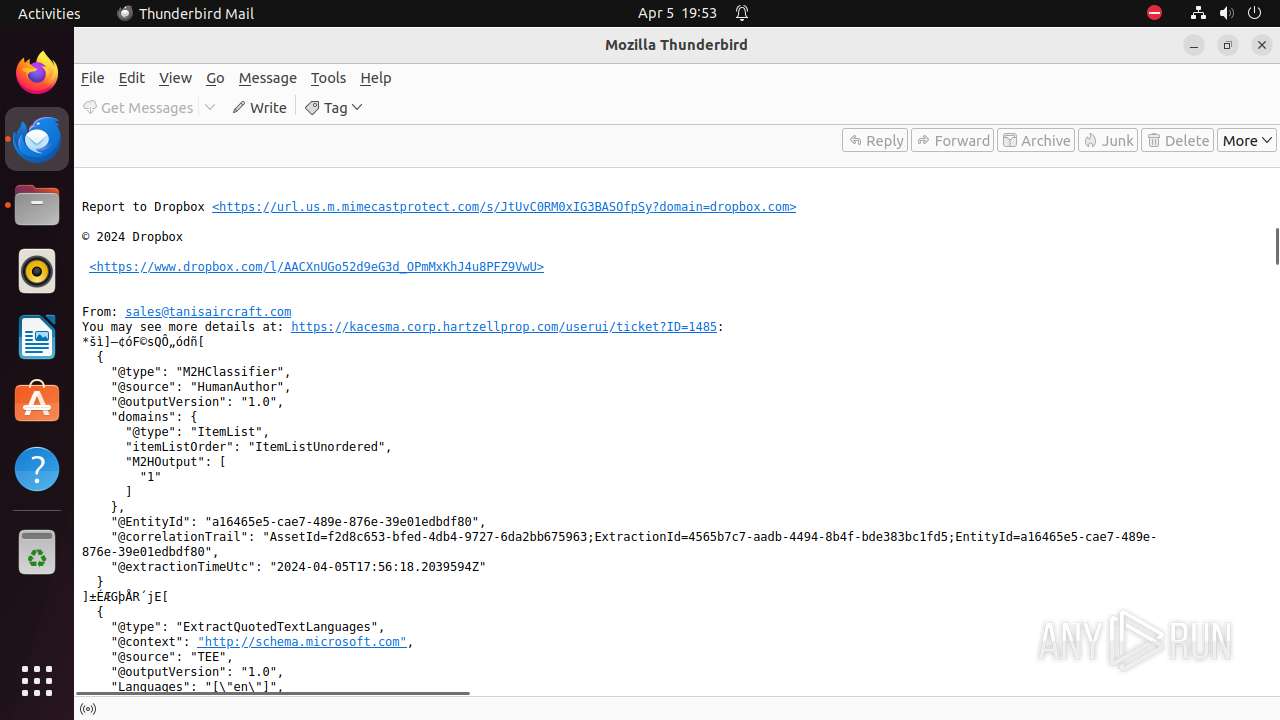Open Help from the dock
The height and width of the screenshot is (720, 1280).
pyautogui.click(x=37, y=469)
